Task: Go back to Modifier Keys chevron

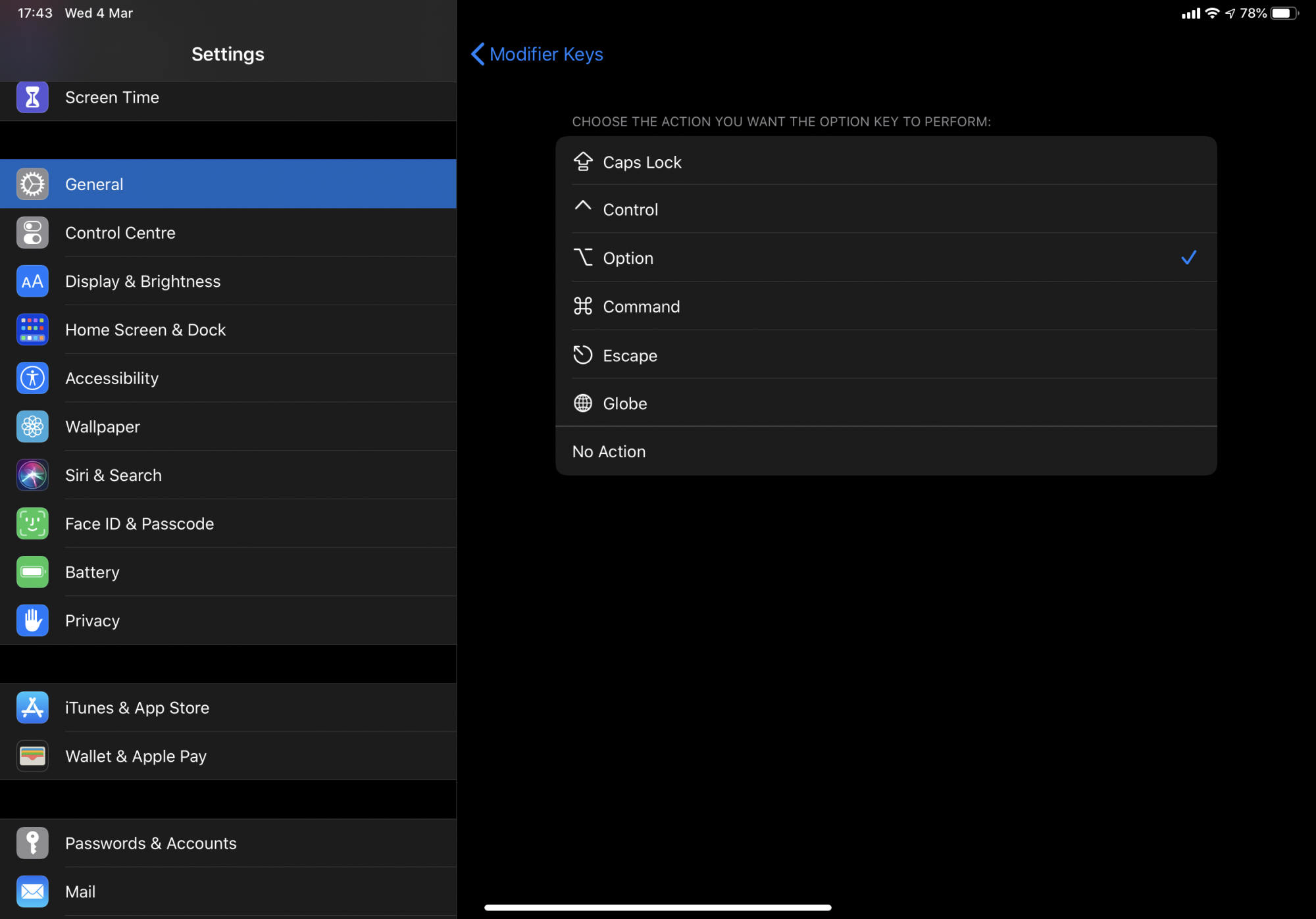Action: click(478, 54)
